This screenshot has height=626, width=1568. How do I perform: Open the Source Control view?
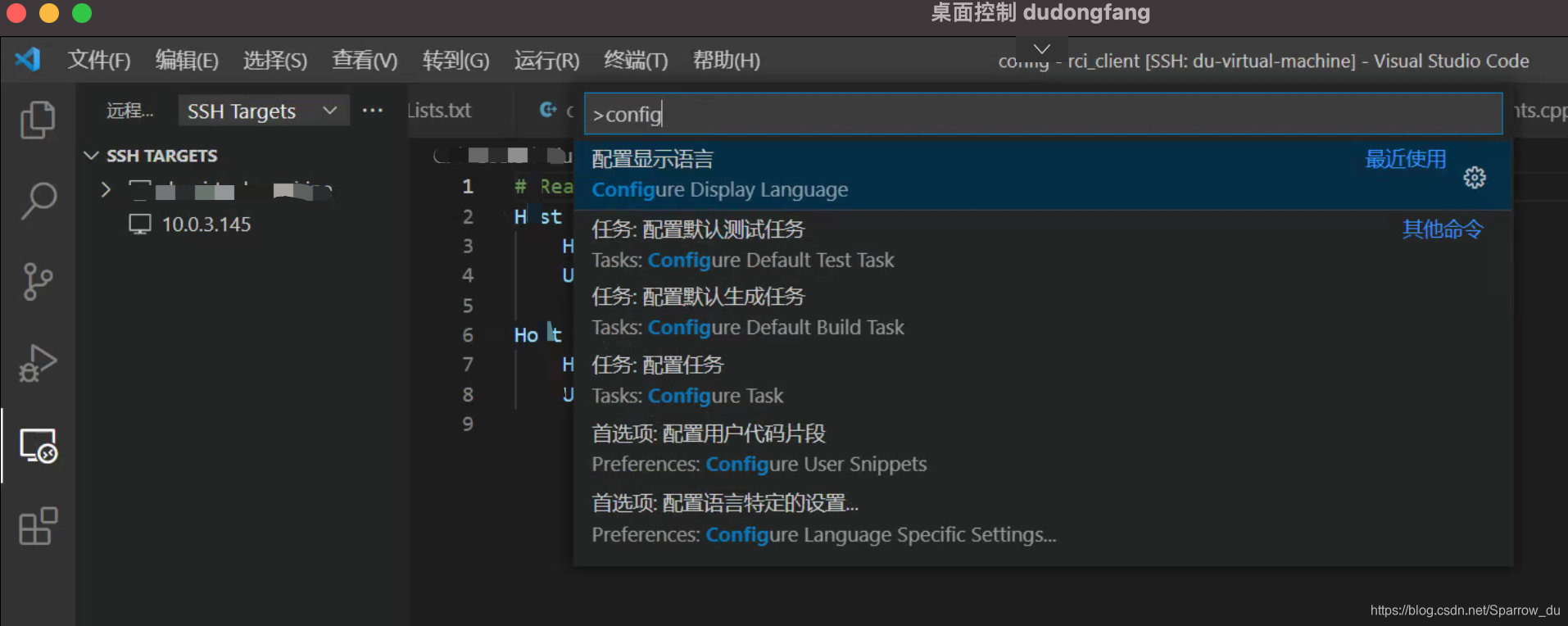click(x=38, y=281)
